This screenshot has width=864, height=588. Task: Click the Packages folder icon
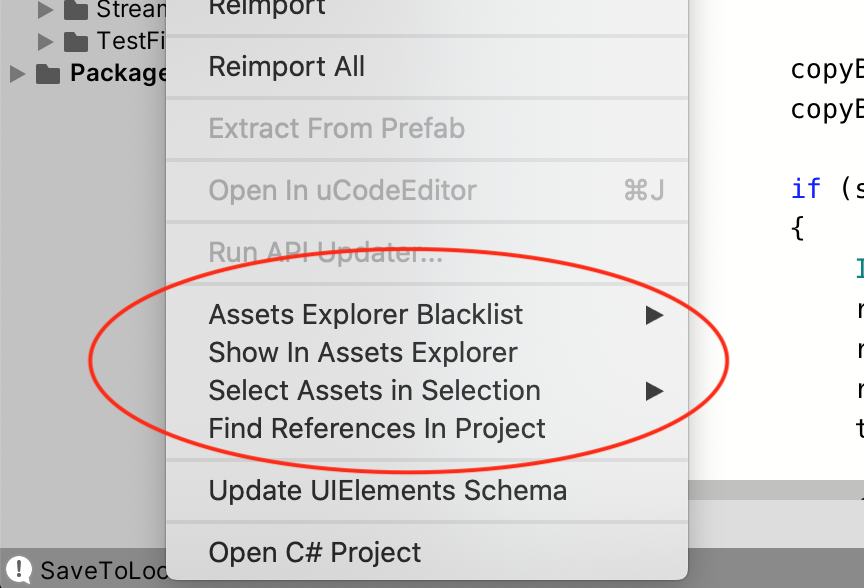pyautogui.click(x=48, y=73)
